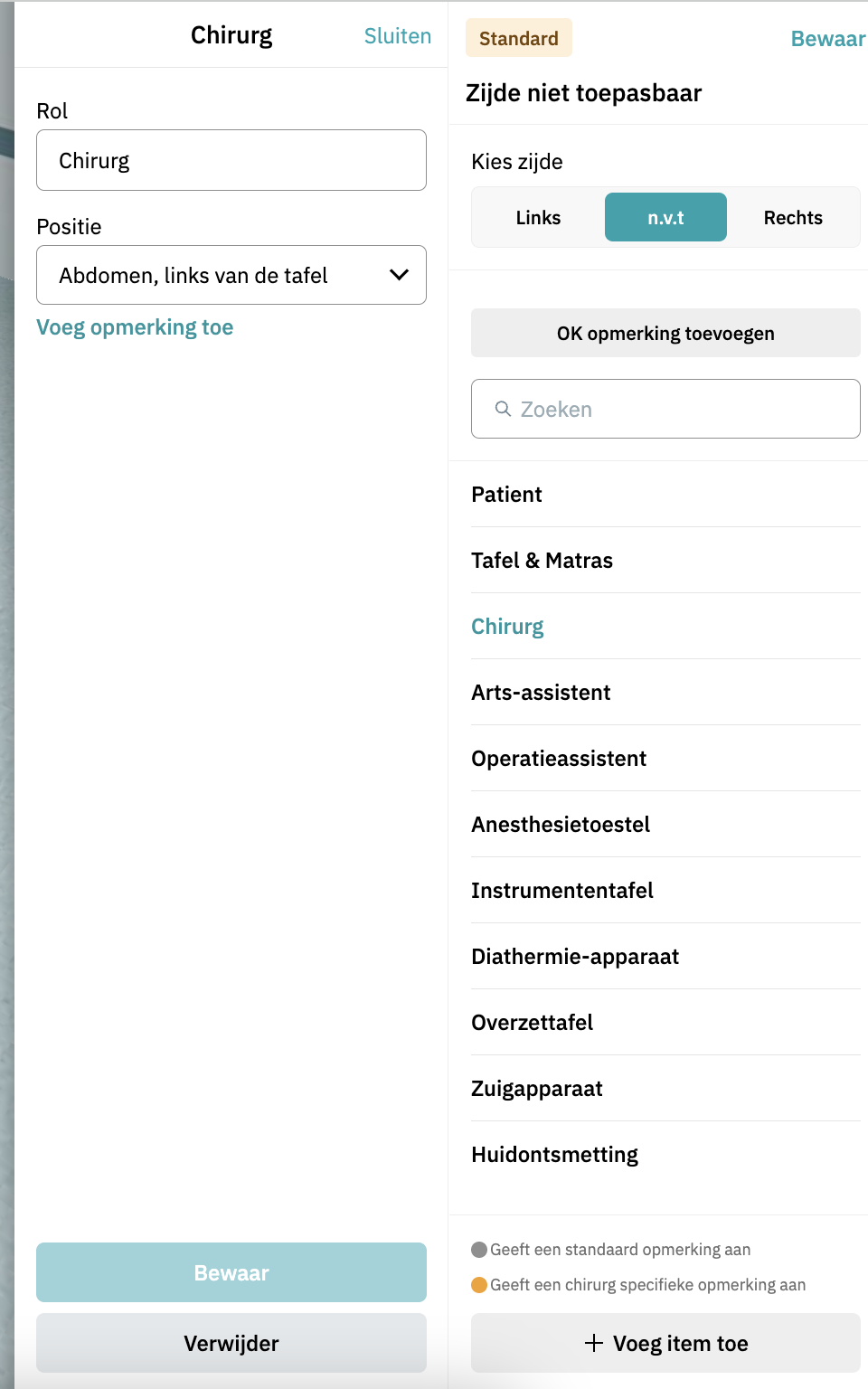Open the Diathermie-apparaat item
The height and width of the screenshot is (1389, 868).
point(575,957)
